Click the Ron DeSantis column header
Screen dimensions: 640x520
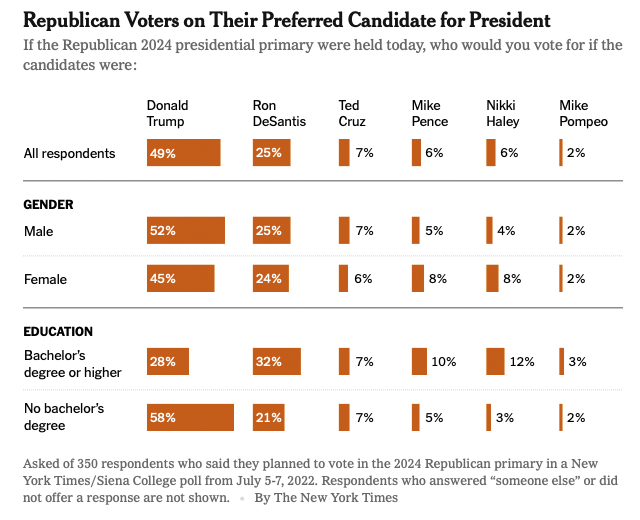click(279, 113)
